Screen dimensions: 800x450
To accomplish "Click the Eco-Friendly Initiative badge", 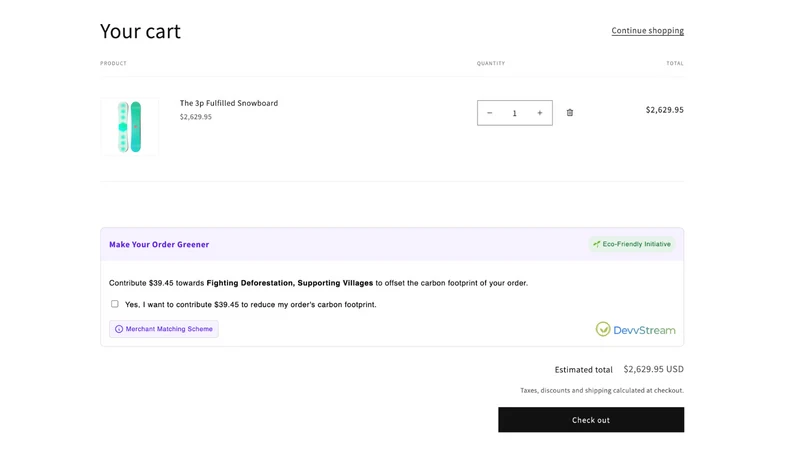I will tap(632, 244).
